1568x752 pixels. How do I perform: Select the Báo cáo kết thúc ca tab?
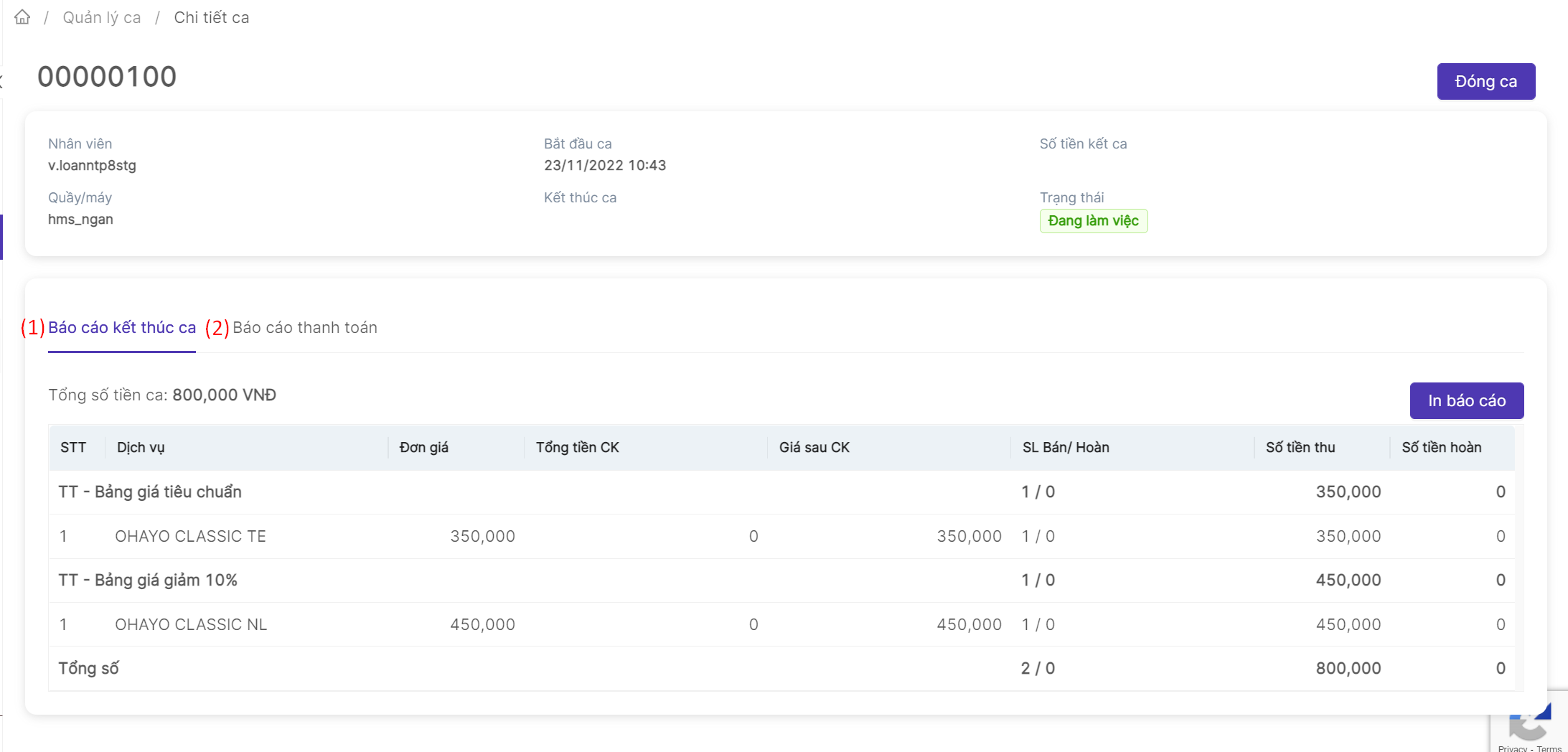(x=122, y=328)
